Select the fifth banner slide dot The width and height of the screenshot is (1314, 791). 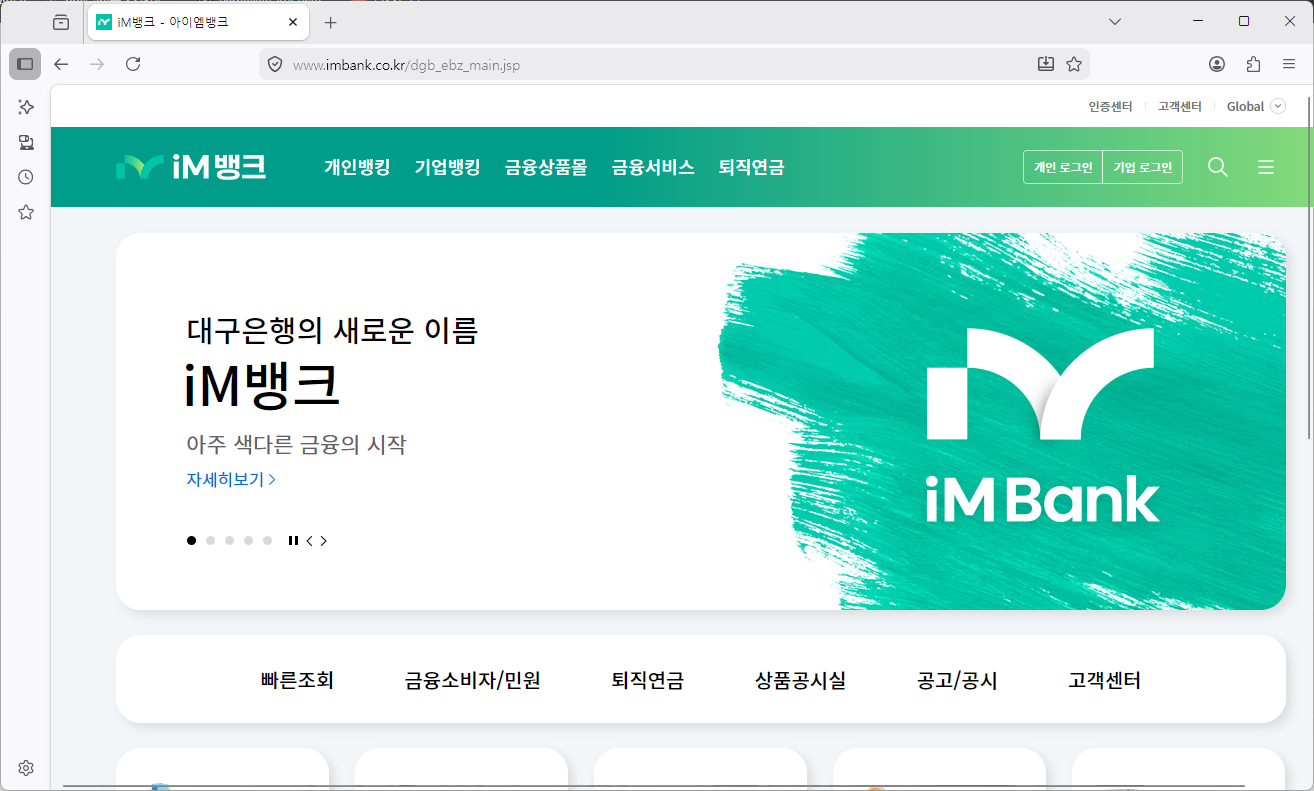click(267, 540)
